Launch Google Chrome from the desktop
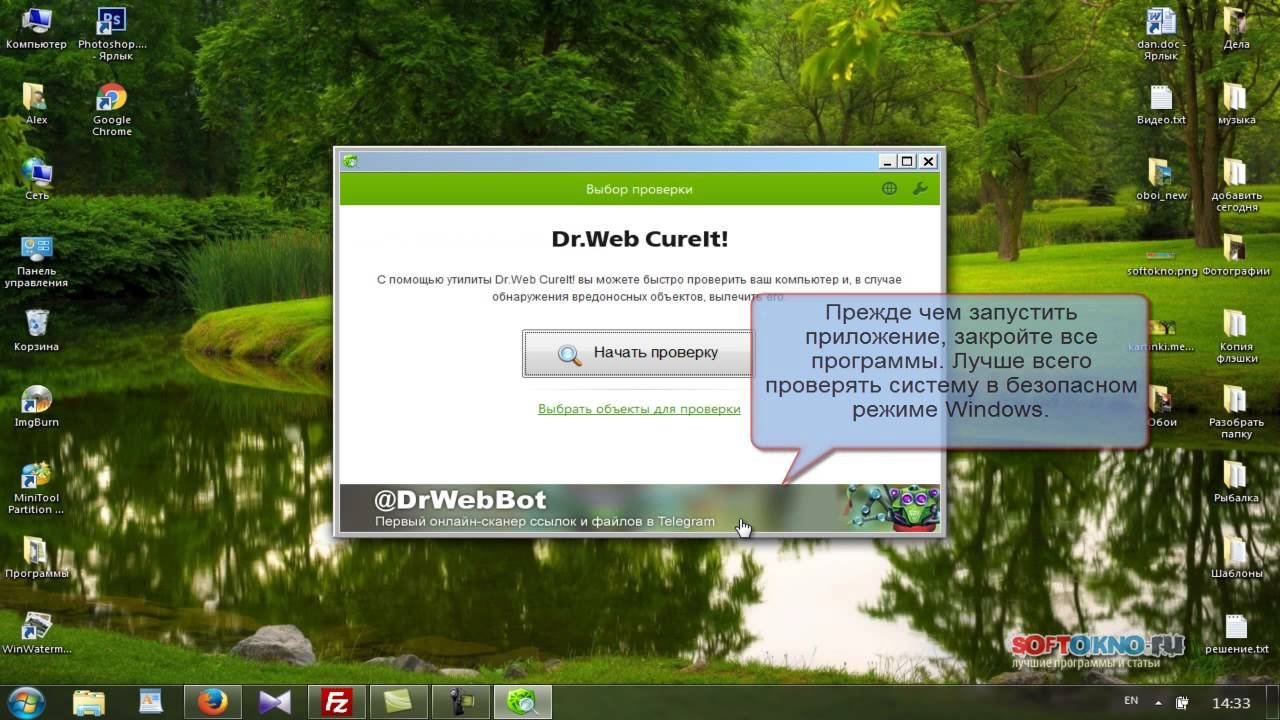Viewport: 1280px width, 720px height. (x=112, y=109)
